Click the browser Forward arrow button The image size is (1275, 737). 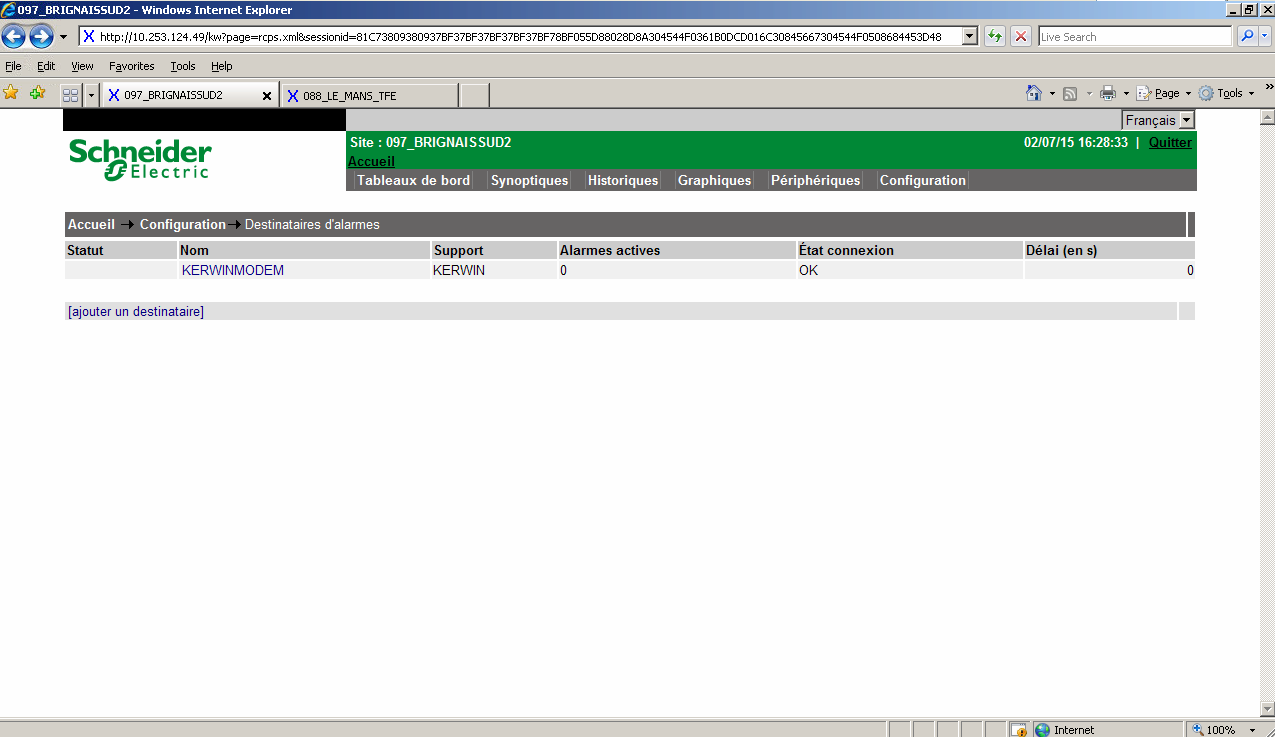[41, 37]
